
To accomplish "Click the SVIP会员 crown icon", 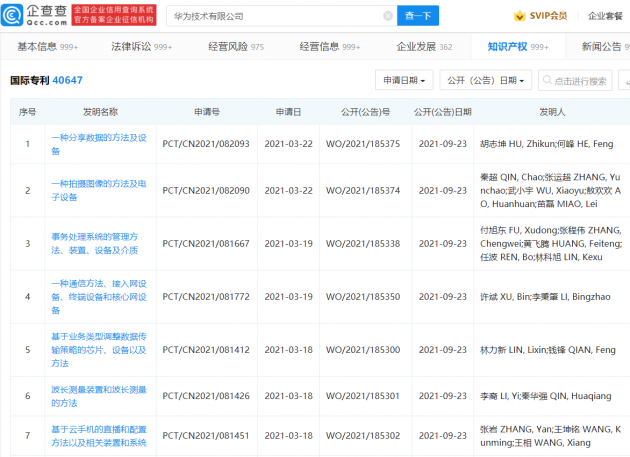I will (x=519, y=17).
